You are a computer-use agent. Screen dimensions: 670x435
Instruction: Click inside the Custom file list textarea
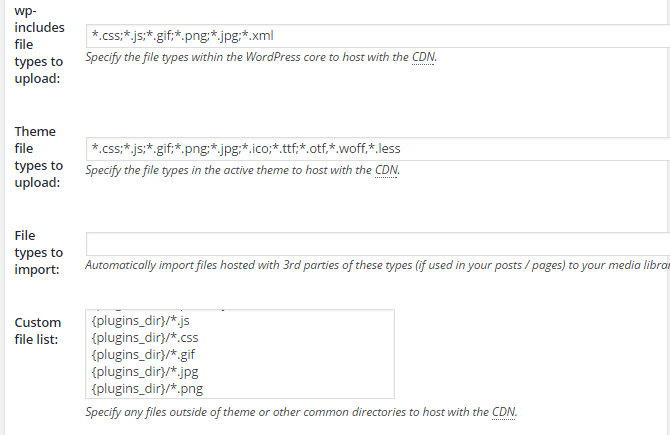(x=240, y=354)
